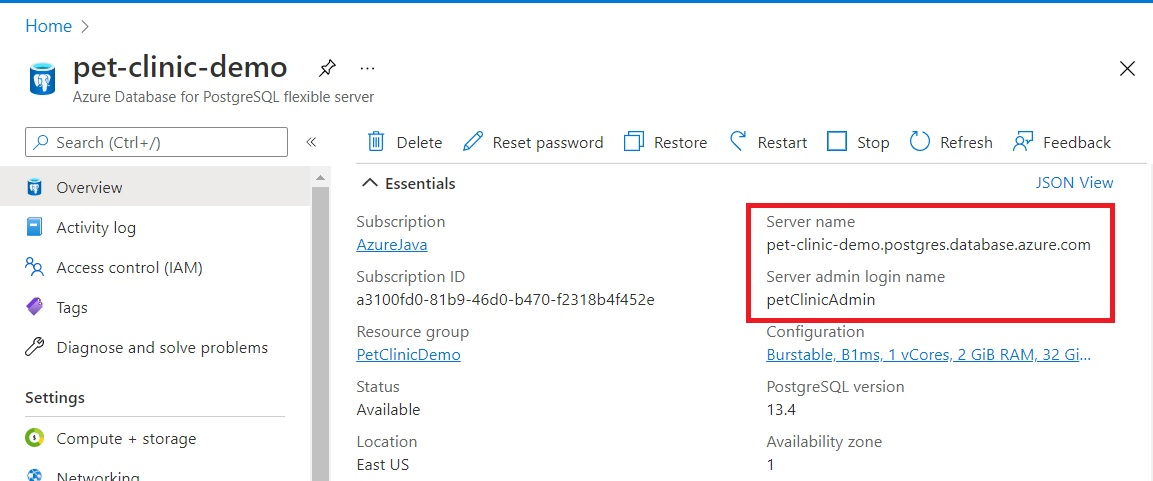Pin the pet-clinic-demo resource
The height and width of the screenshot is (481, 1153).
pos(326,68)
